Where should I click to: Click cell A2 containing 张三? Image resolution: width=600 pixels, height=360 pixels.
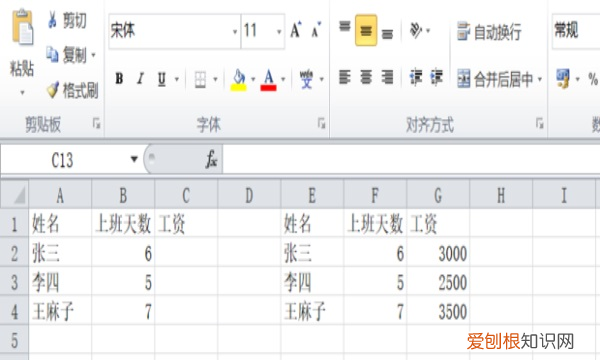coord(60,252)
